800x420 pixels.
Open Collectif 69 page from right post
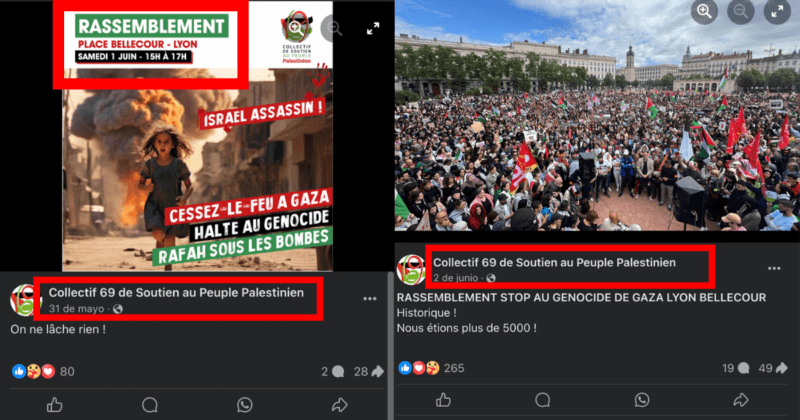[555, 262]
